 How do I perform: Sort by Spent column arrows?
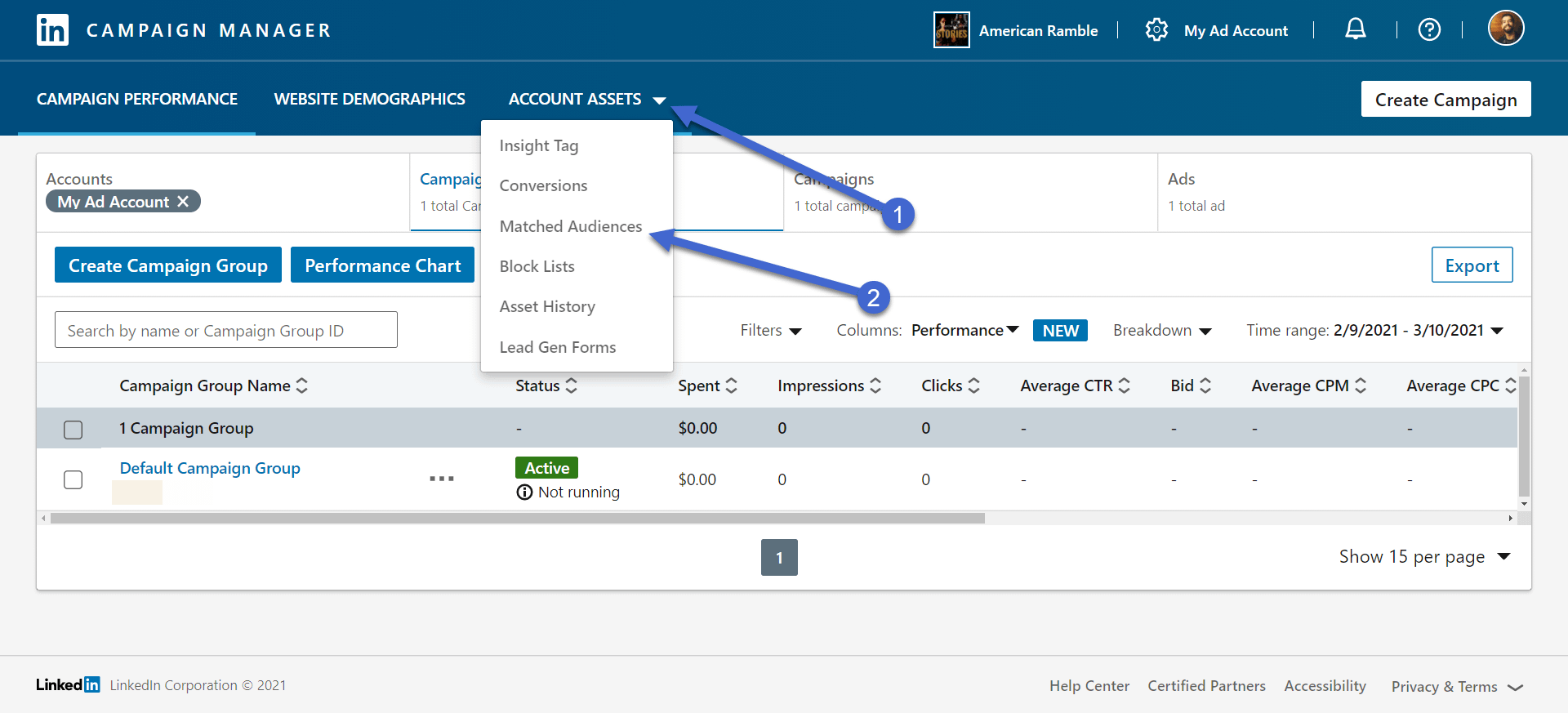tap(732, 385)
